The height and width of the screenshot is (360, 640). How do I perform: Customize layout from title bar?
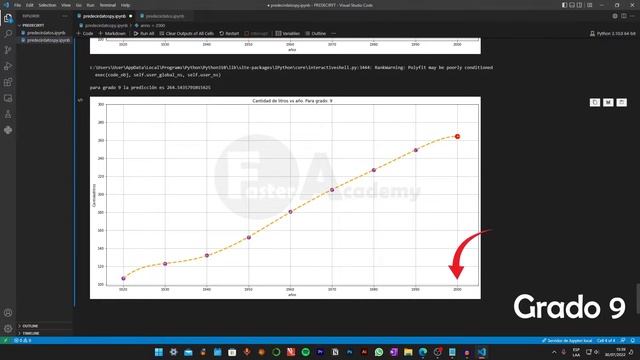click(589, 5)
